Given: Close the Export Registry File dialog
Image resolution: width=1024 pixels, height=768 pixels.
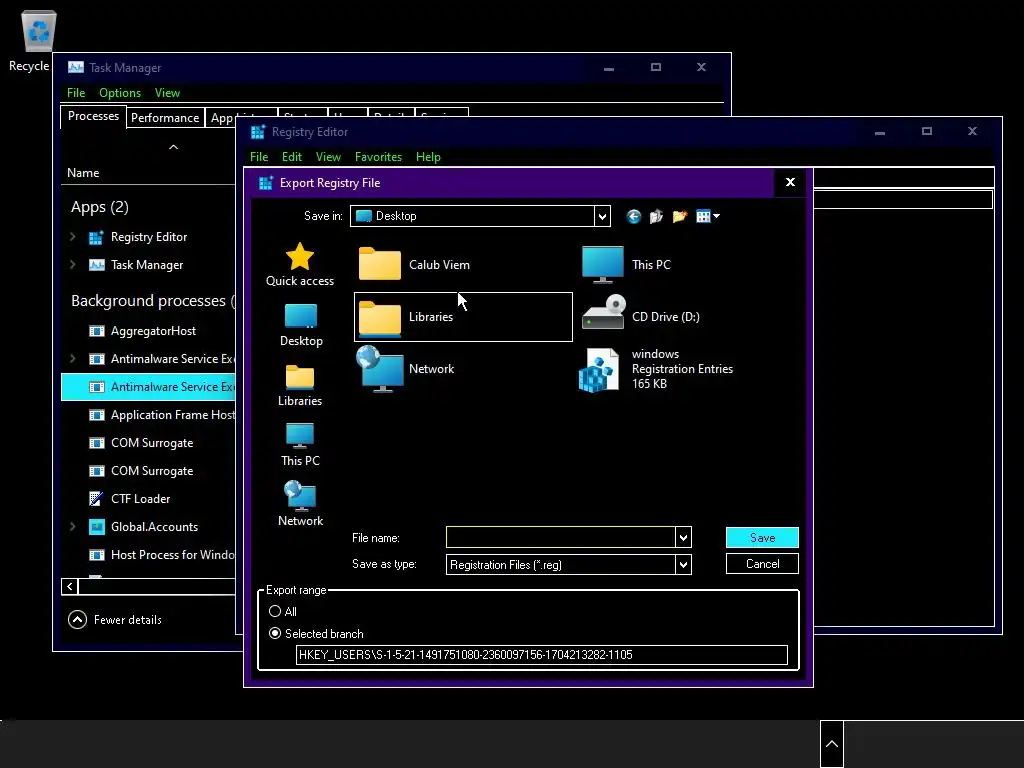Looking at the screenshot, I should click(790, 182).
